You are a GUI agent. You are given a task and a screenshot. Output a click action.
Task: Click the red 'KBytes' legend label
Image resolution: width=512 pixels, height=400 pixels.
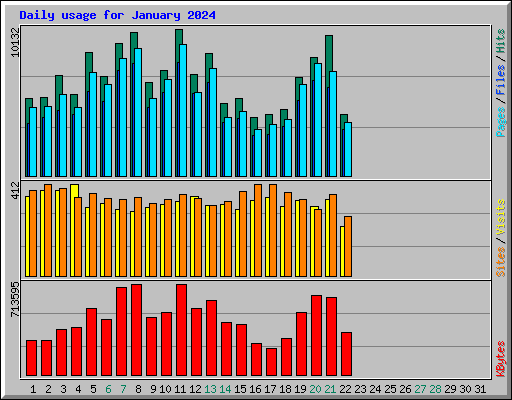tap(501, 359)
